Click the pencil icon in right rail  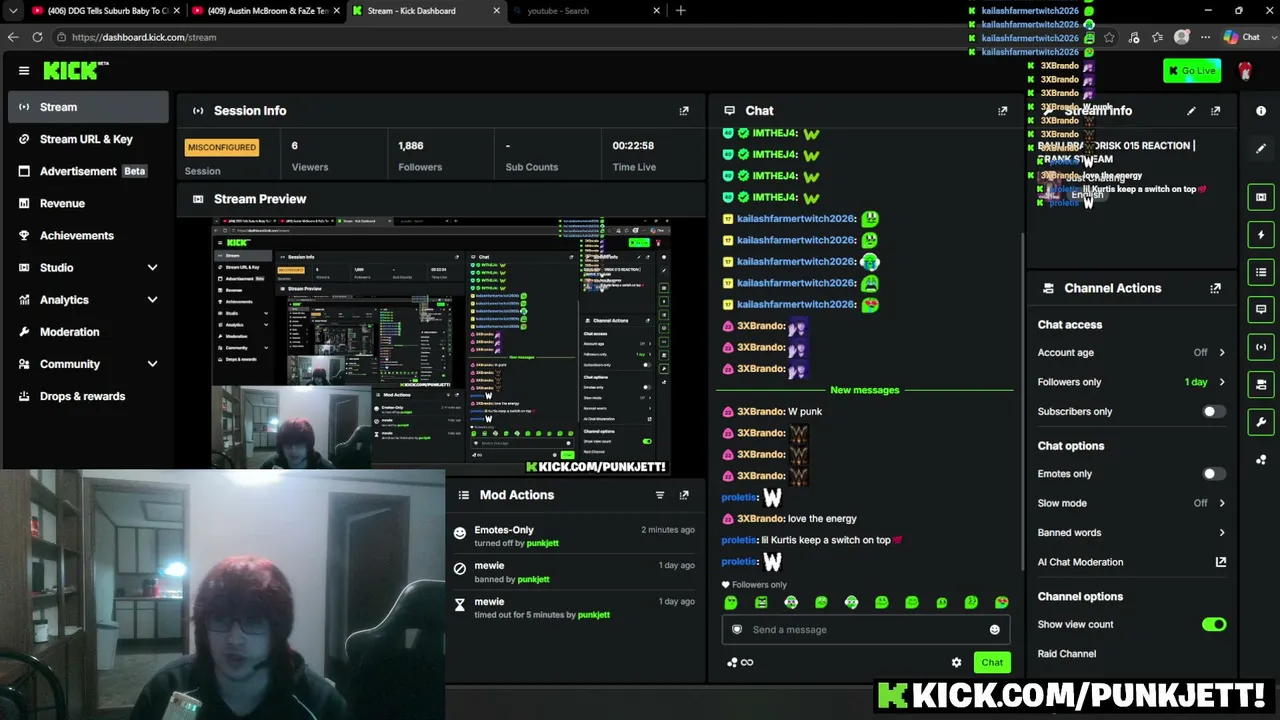pos(1261,148)
